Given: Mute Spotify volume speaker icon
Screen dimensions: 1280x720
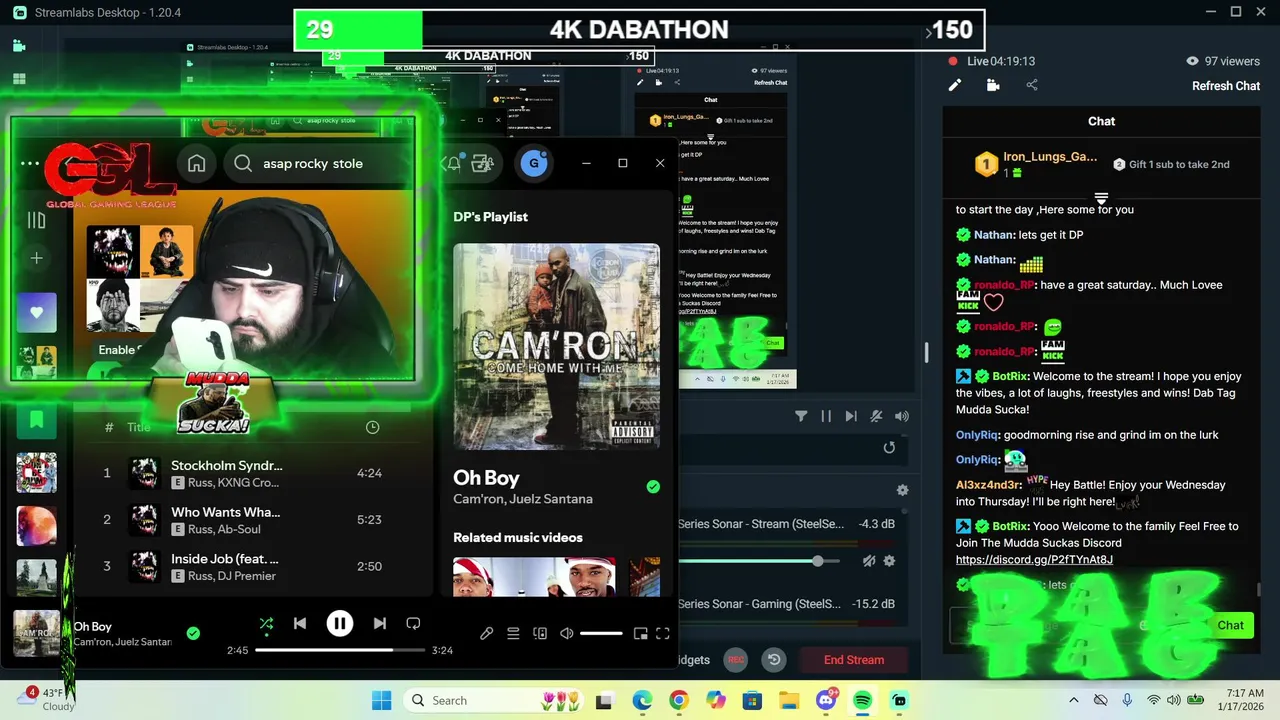Looking at the screenshot, I should coord(567,633).
